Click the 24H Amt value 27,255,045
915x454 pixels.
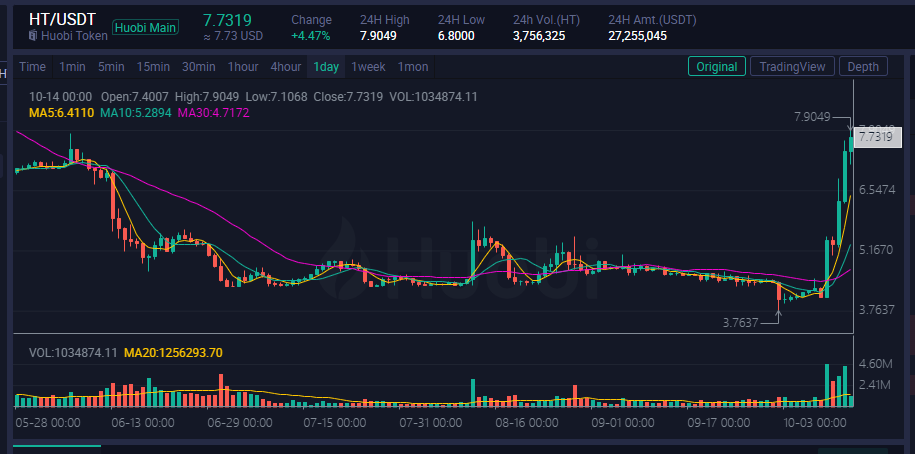637,36
